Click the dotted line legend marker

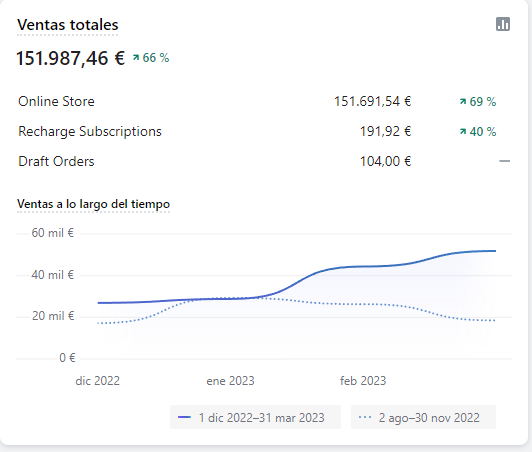pos(365,417)
